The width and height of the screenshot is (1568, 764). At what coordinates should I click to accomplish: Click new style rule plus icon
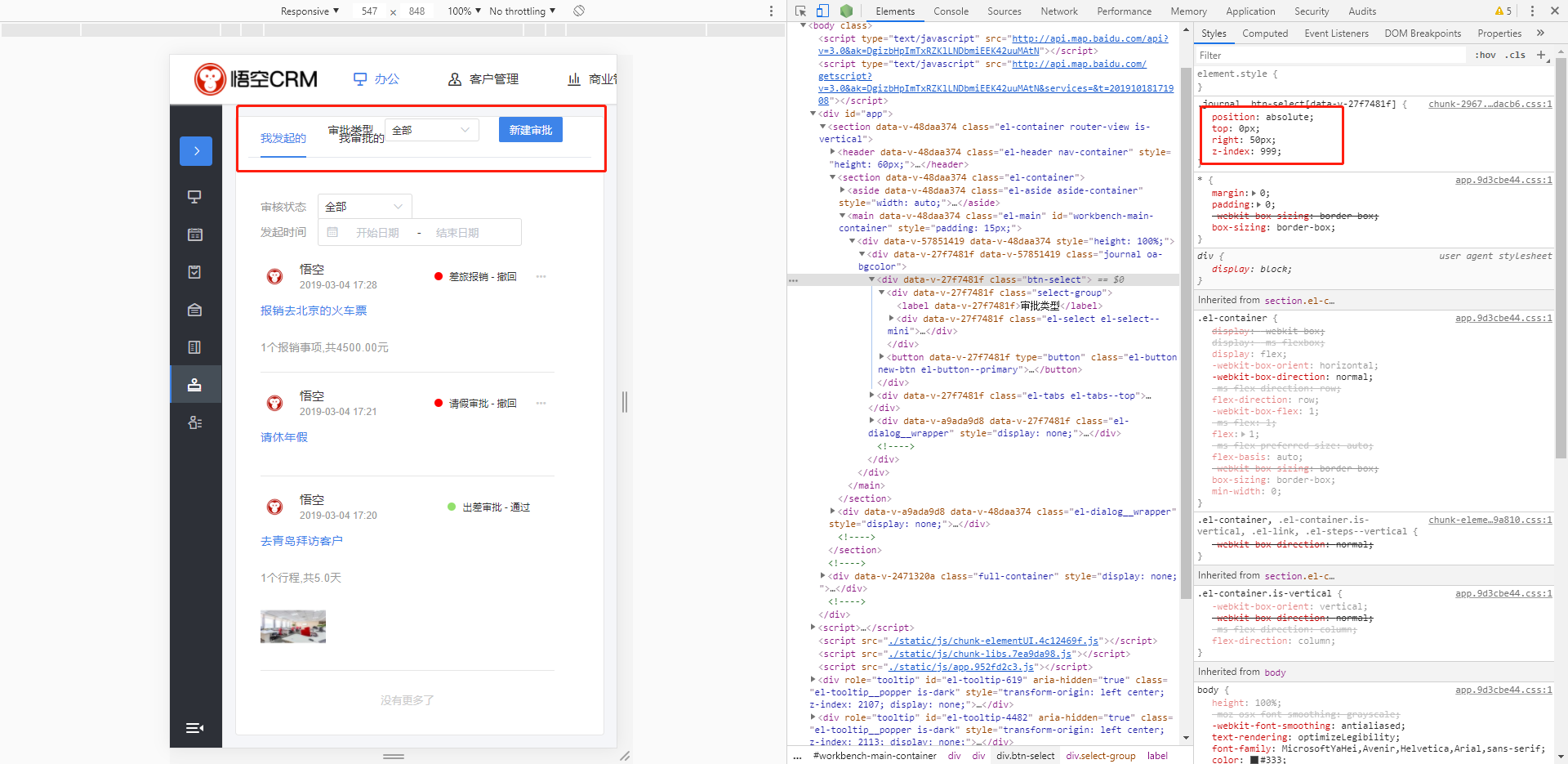tap(1541, 56)
